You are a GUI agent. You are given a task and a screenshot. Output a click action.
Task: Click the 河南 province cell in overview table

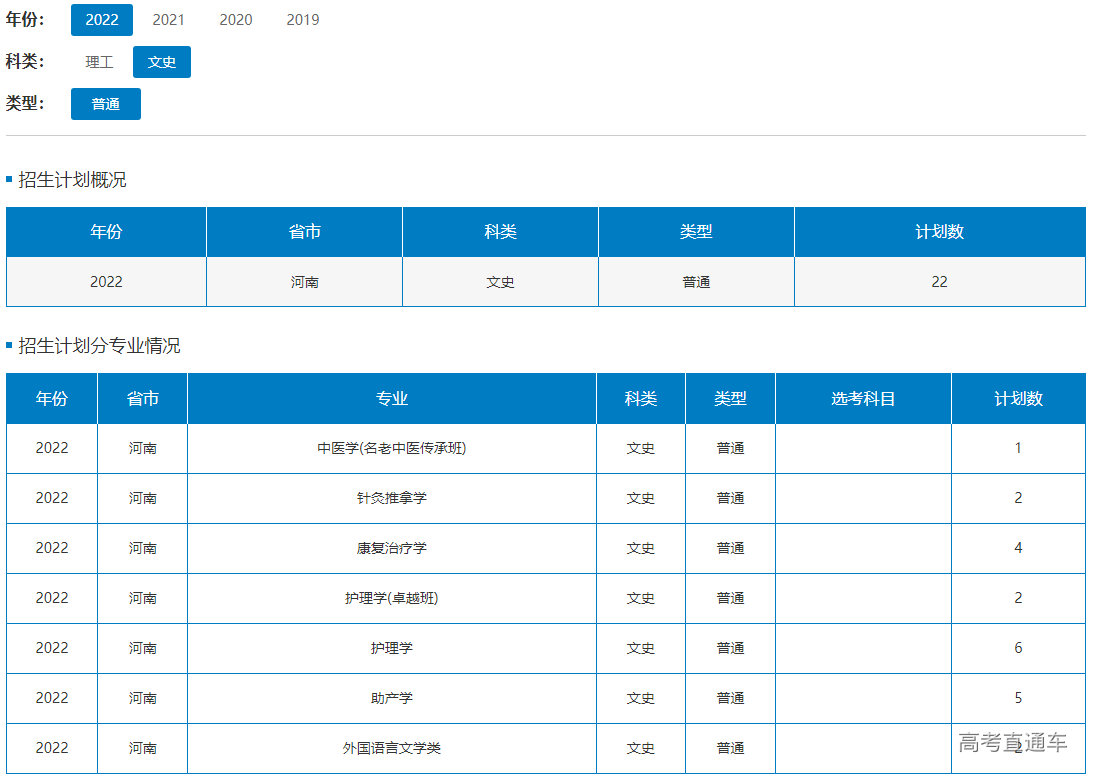click(x=304, y=282)
